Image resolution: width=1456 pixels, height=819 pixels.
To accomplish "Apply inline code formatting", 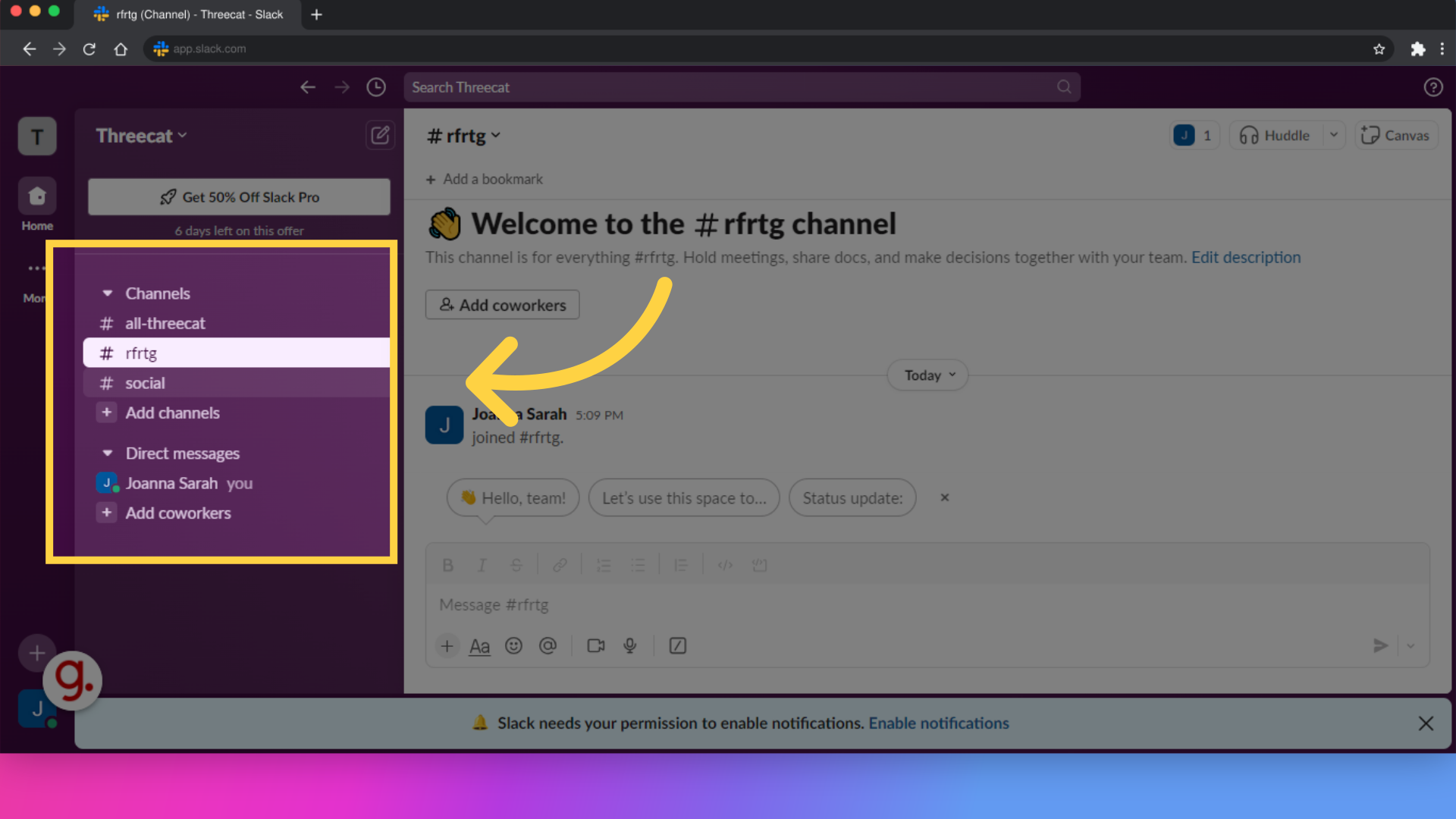I will [725, 566].
